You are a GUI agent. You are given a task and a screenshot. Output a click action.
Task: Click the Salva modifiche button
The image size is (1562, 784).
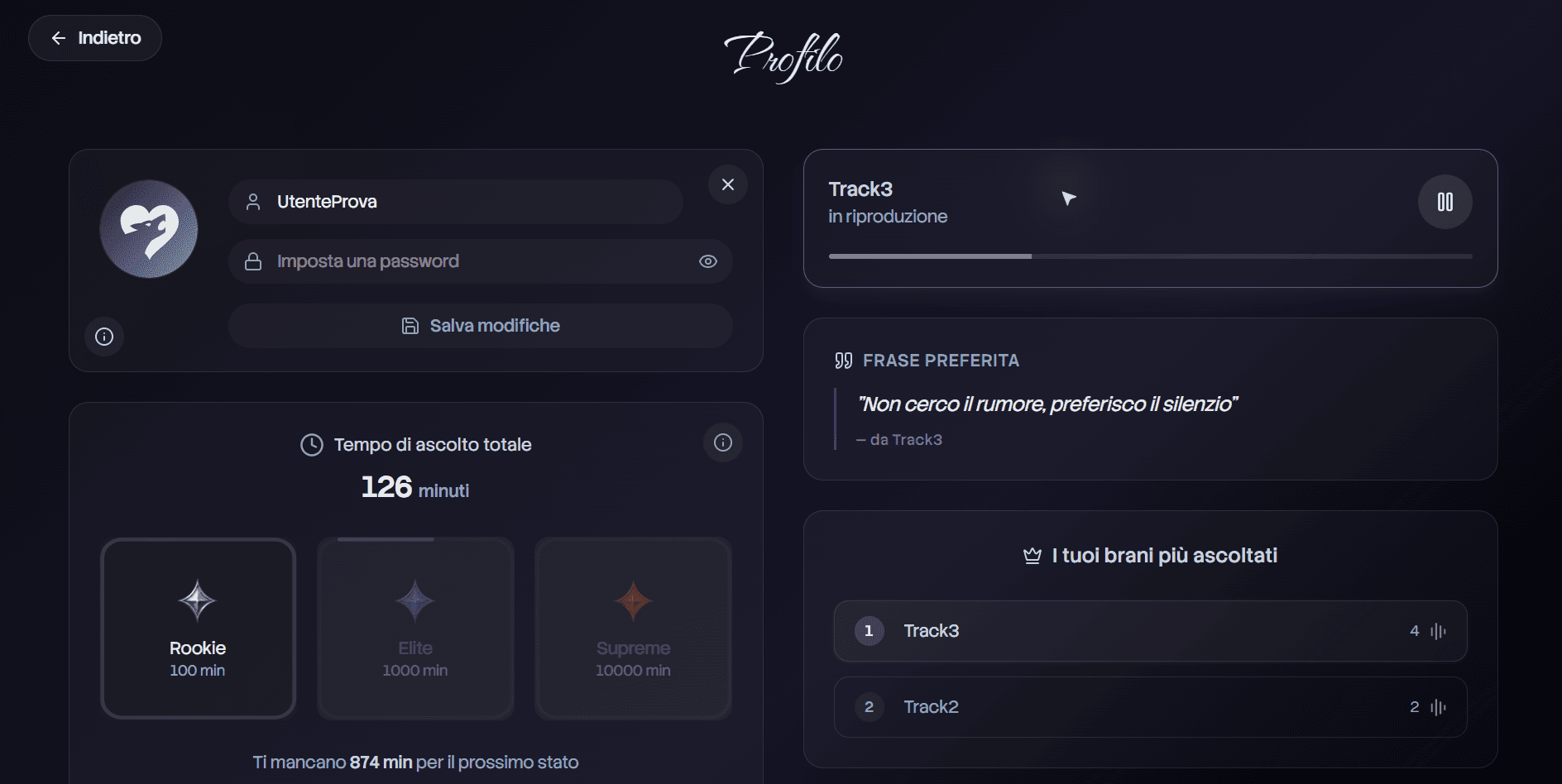pos(480,326)
